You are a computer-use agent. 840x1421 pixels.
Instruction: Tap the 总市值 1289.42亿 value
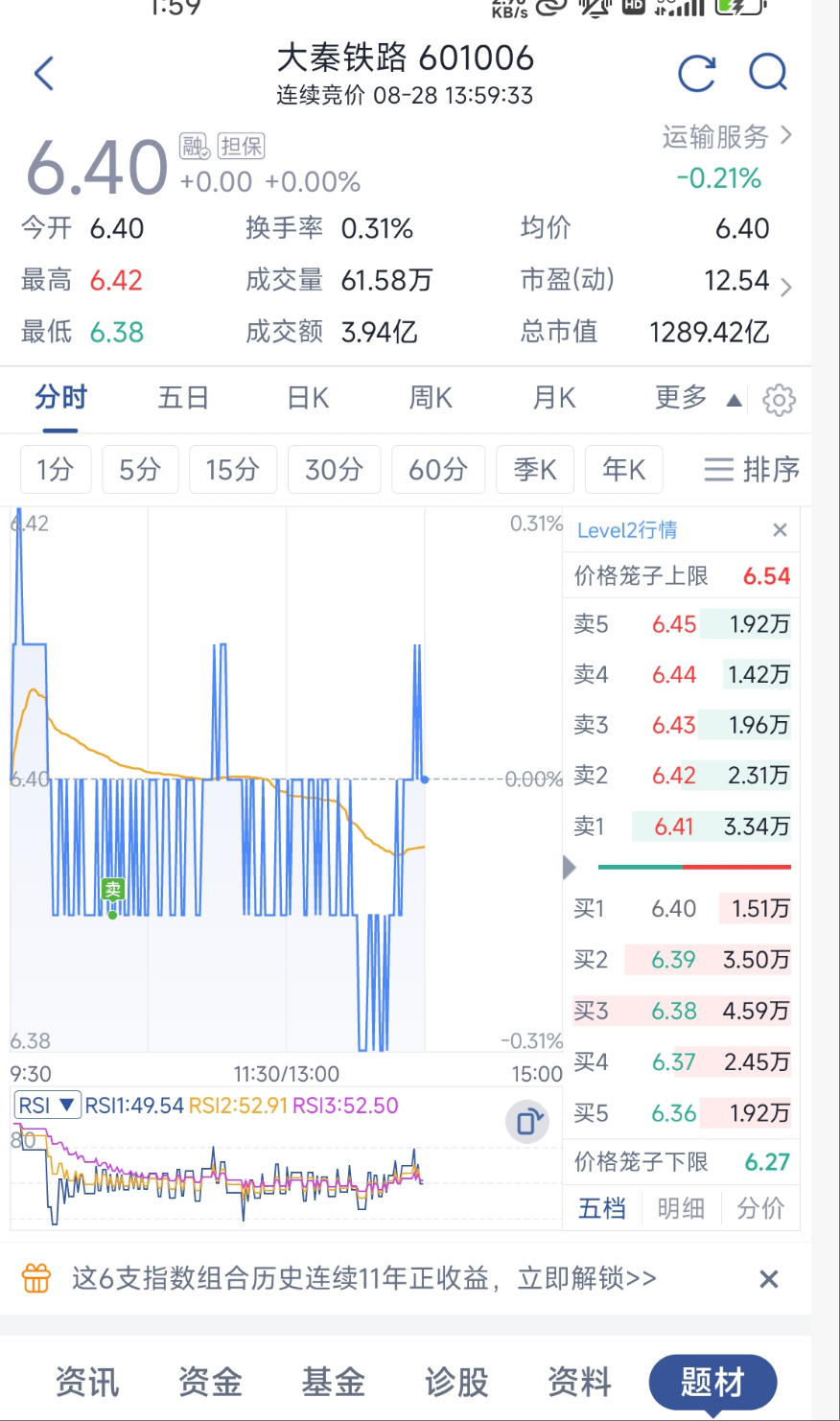[x=710, y=333]
